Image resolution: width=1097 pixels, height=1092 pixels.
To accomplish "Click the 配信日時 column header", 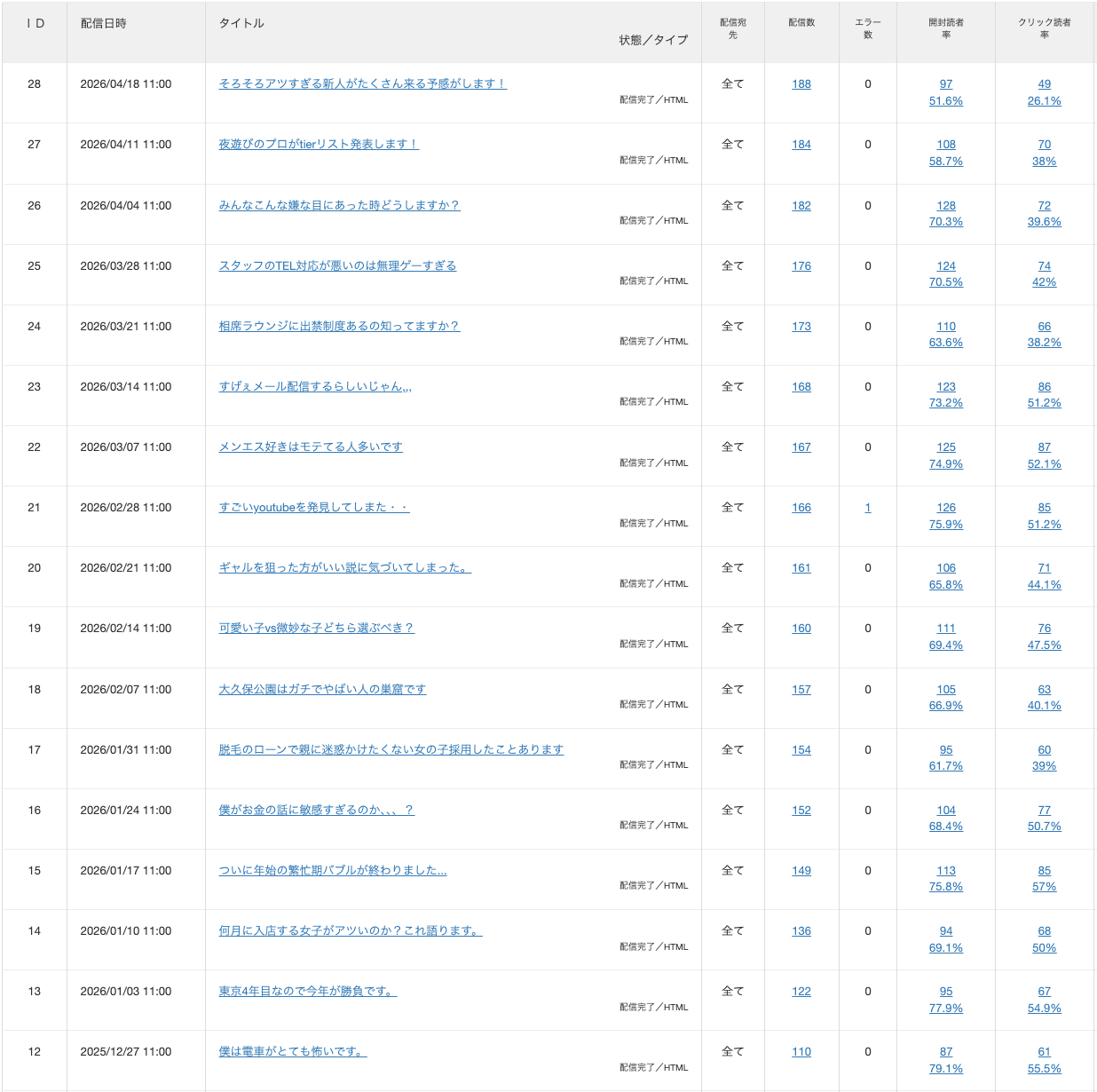I will pyautogui.click(x=104, y=23).
